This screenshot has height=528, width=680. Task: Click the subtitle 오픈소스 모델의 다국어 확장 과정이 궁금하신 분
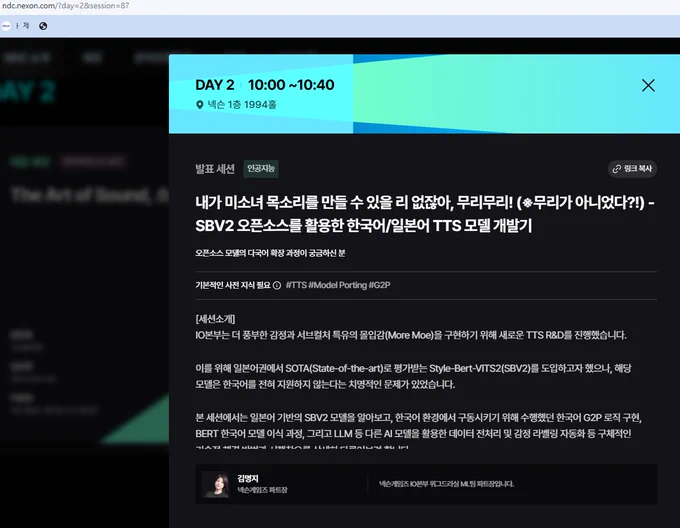[270, 253]
